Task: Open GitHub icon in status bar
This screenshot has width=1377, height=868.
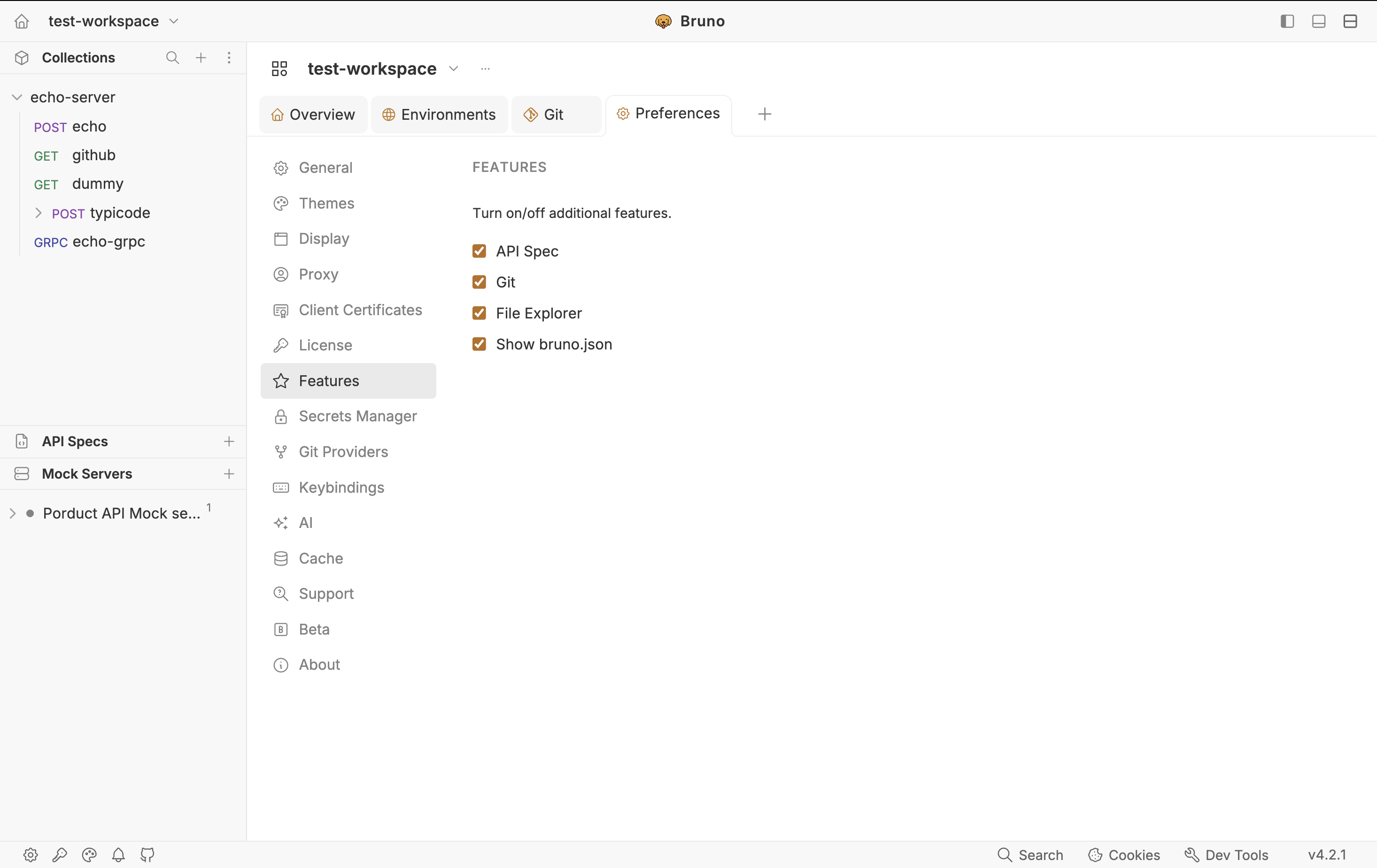Action: (147, 855)
